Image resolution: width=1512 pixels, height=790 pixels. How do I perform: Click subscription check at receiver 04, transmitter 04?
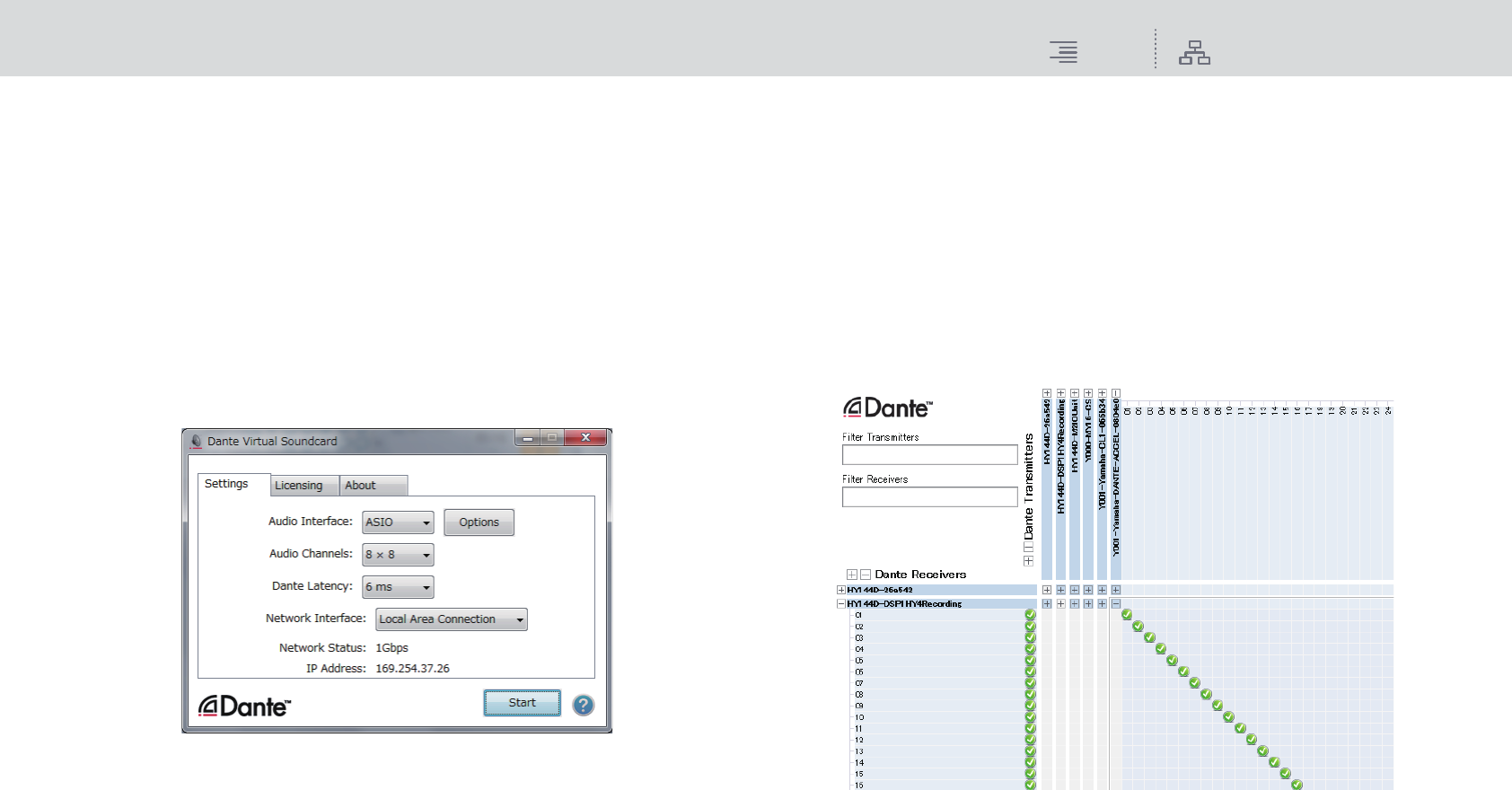coord(1161,649)
